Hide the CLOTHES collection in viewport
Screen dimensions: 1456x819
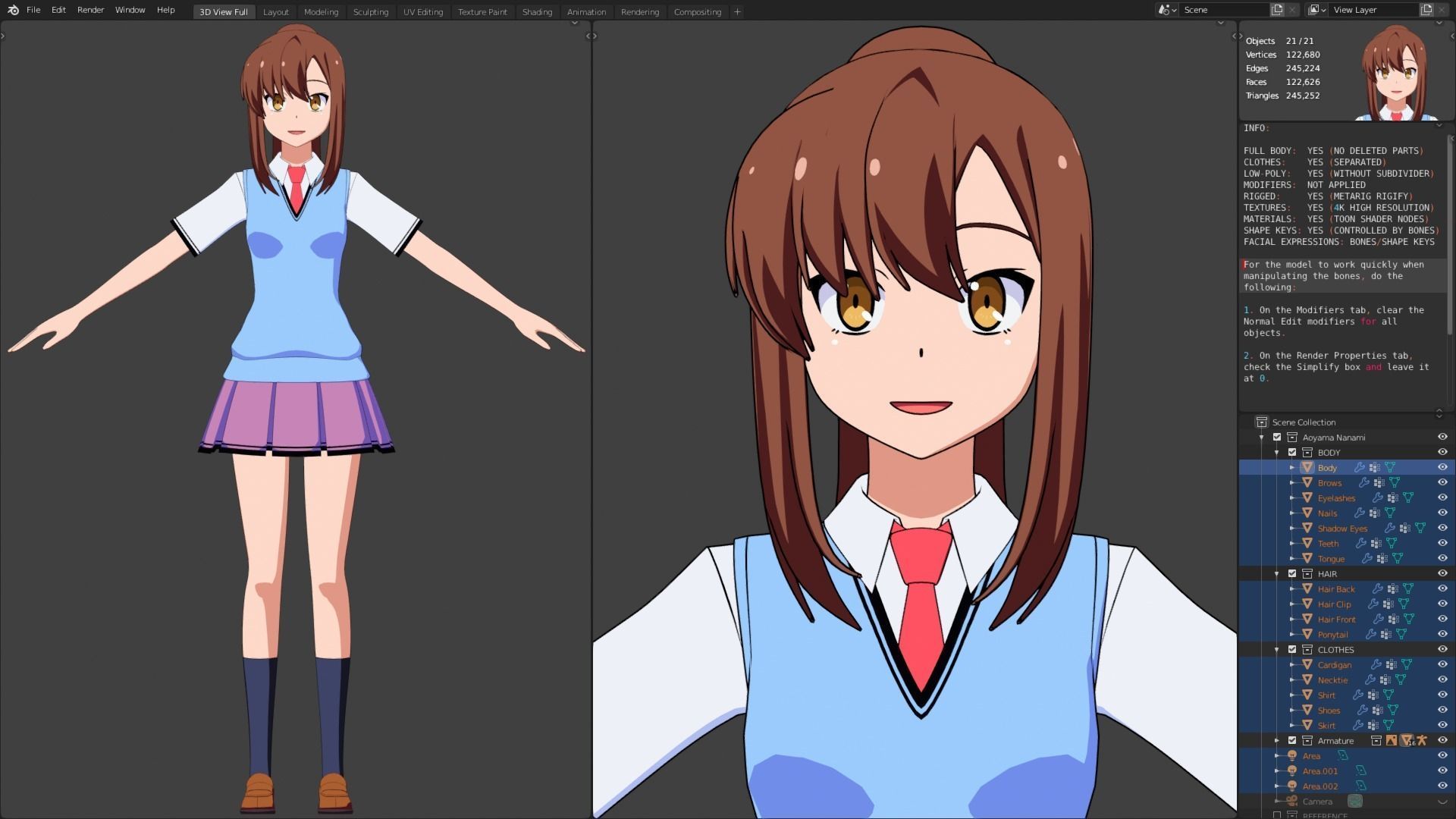tap(1442, 649)
